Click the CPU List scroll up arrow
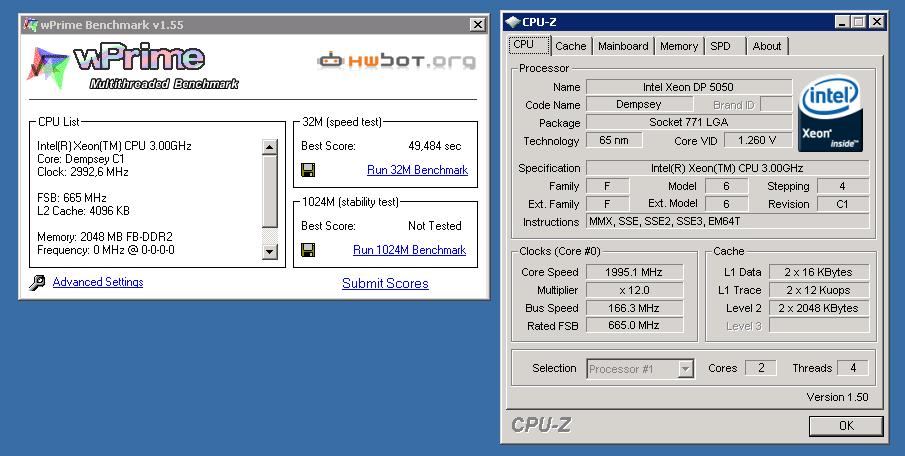The image size is (905, 456). tap(270, 147)
